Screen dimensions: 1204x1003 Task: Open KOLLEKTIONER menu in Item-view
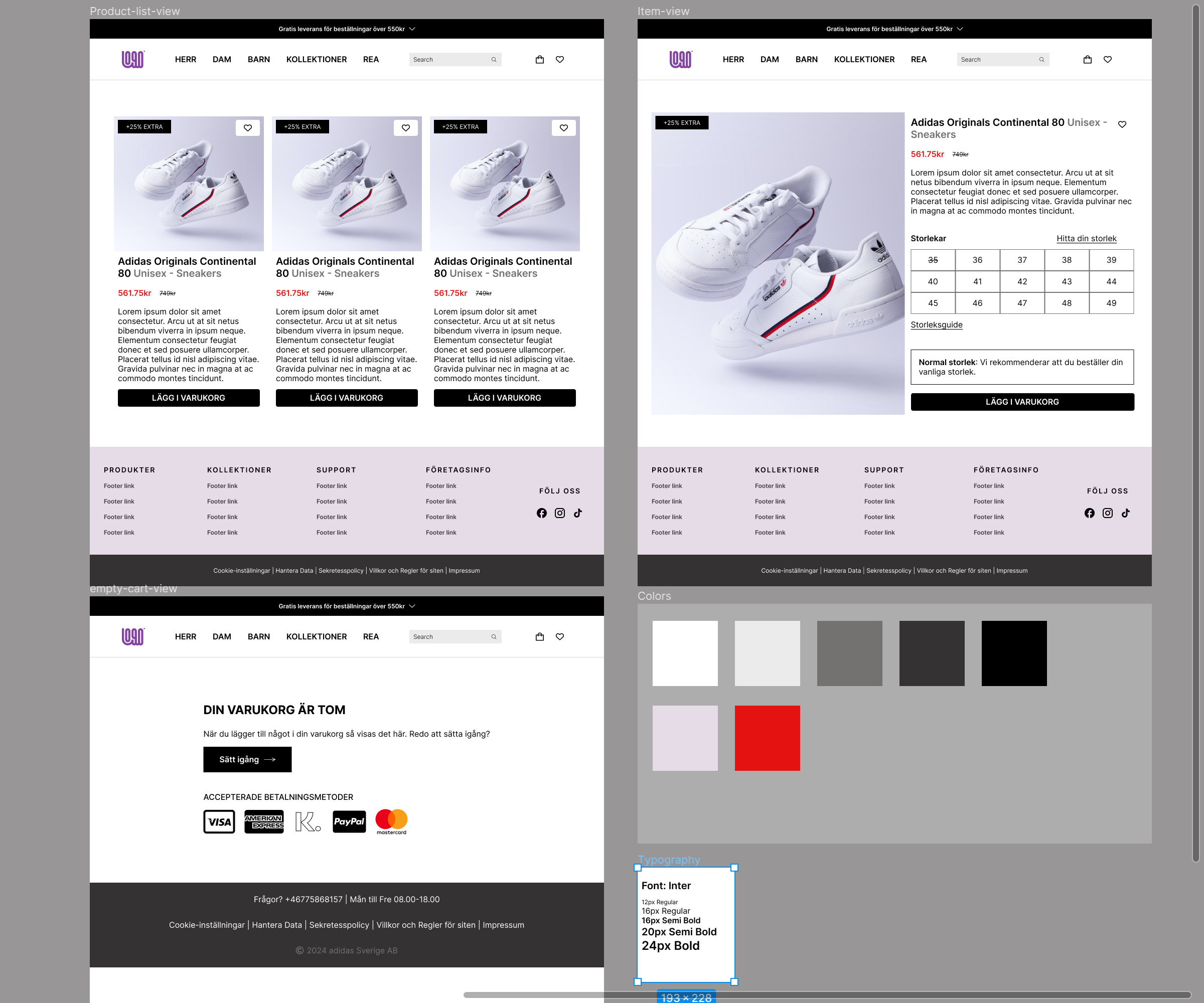864,59
